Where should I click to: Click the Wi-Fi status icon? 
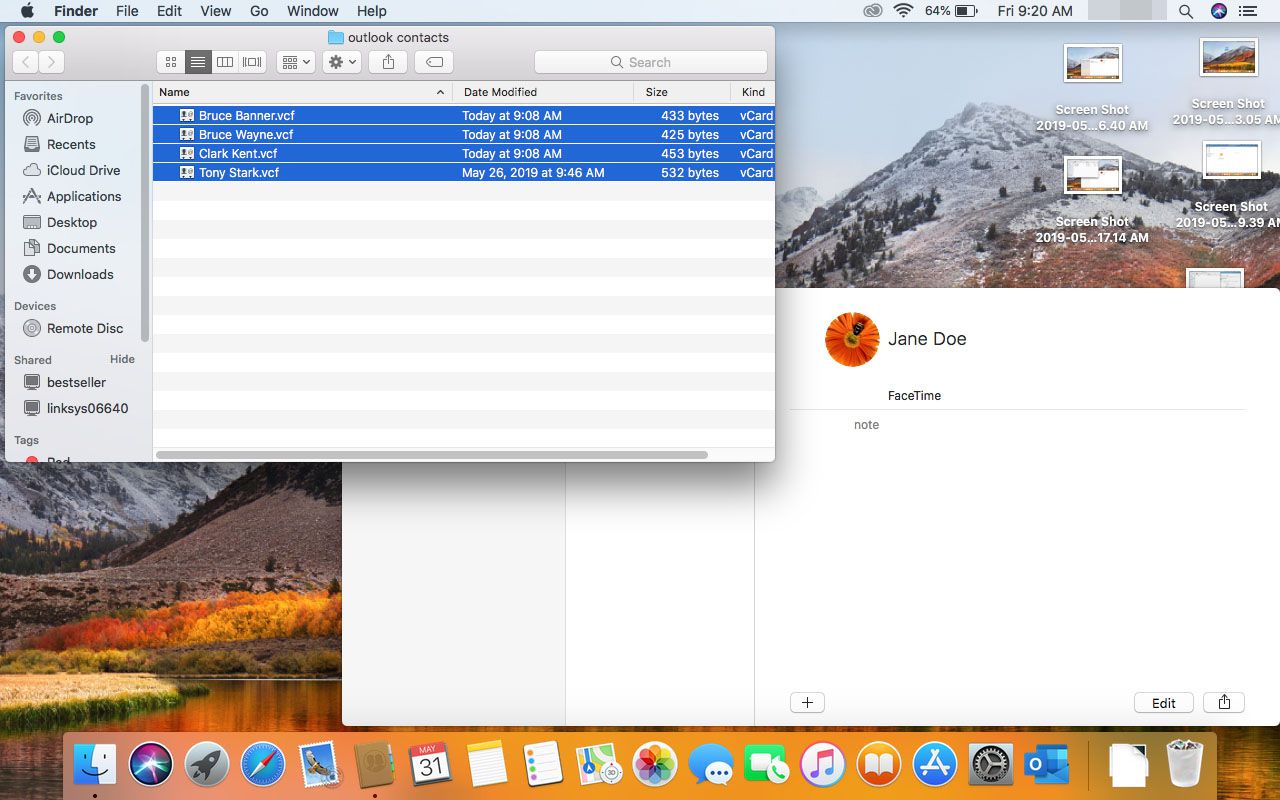pos(904,11)
